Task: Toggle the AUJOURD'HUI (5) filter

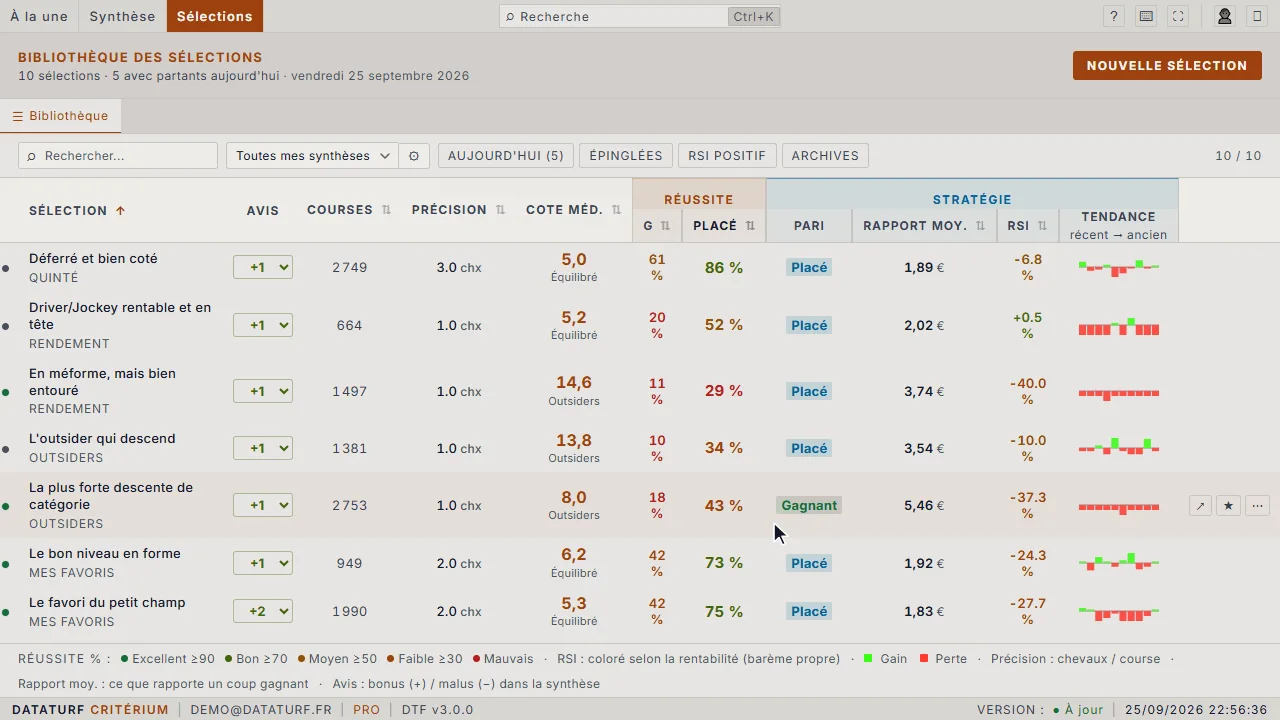Action: coord(506,156)
